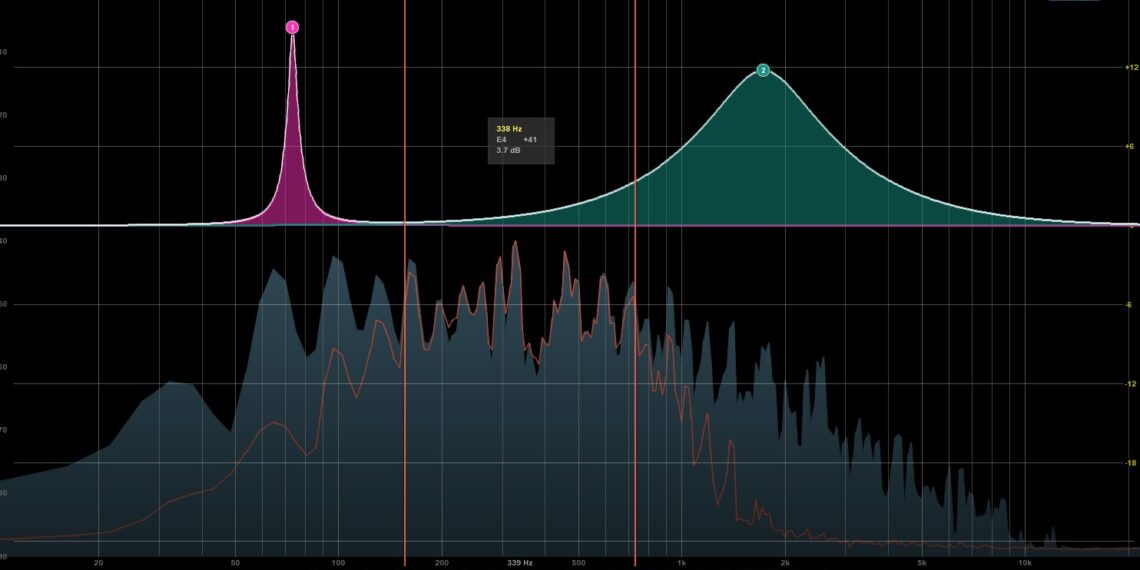Viewport: 1140px width, 570px height.
Task: Click the 1k frequency axis label
Action: pyautogui.click(x=682, y=563)
